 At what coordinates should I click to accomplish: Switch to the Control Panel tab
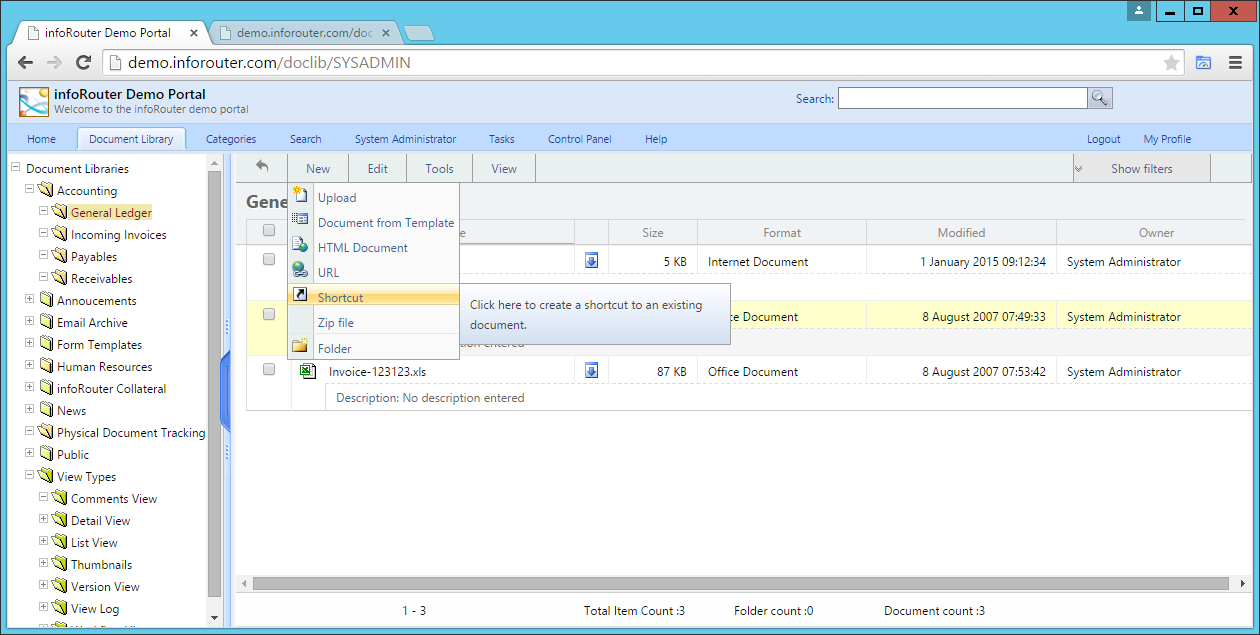click(580, 139)
